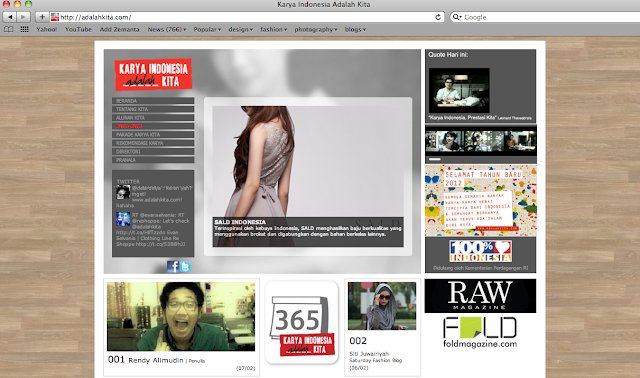
Task: Click the first tweet mentioning www.adalahkita.com
Action: click(x=154, y=196)
